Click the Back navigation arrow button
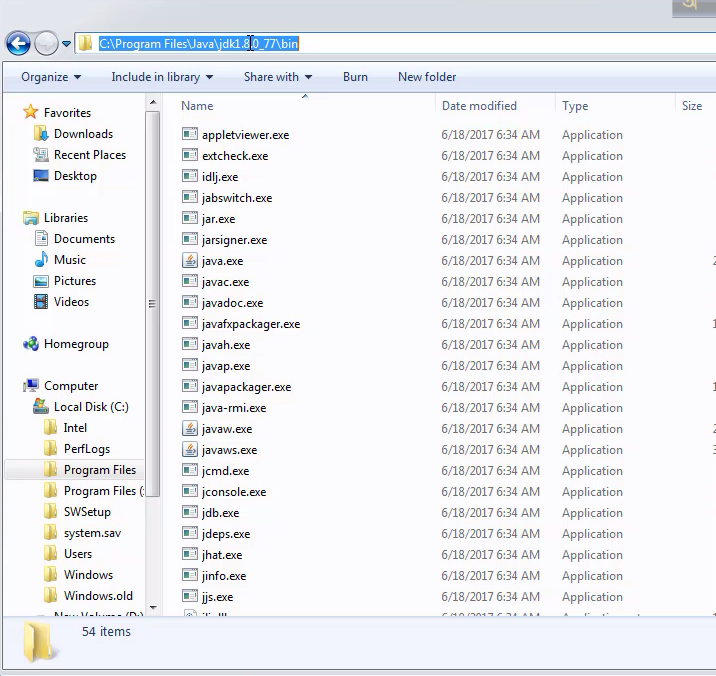The image size is (716, 676). 18,44
